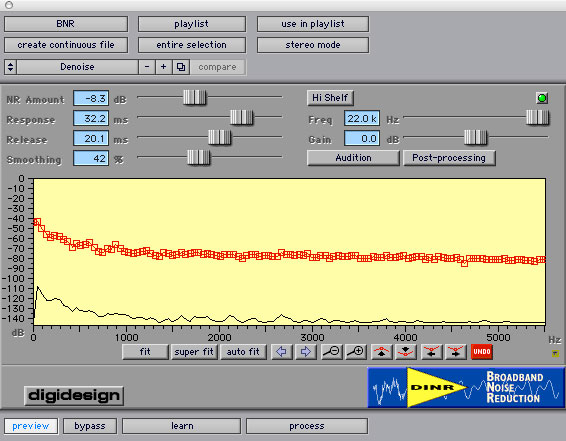566x441 pixels.
Task: Shift the contour points right
Action: (x=456, y=352)
